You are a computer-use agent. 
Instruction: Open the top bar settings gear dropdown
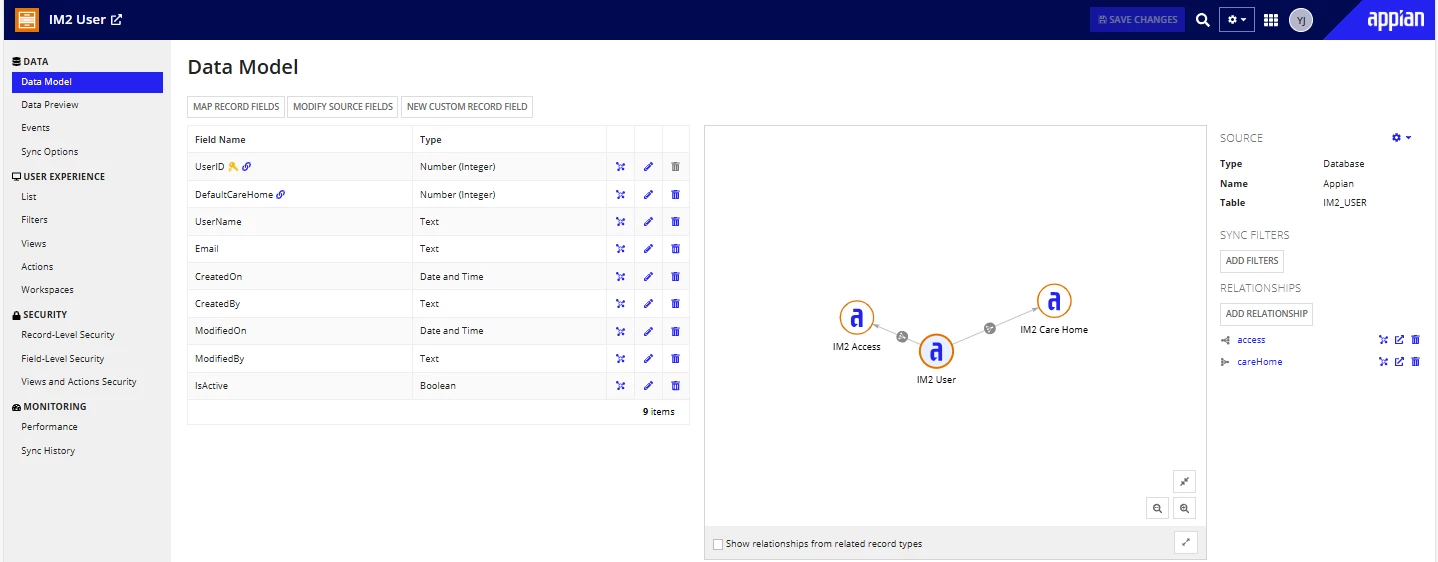coord(1236,20)
